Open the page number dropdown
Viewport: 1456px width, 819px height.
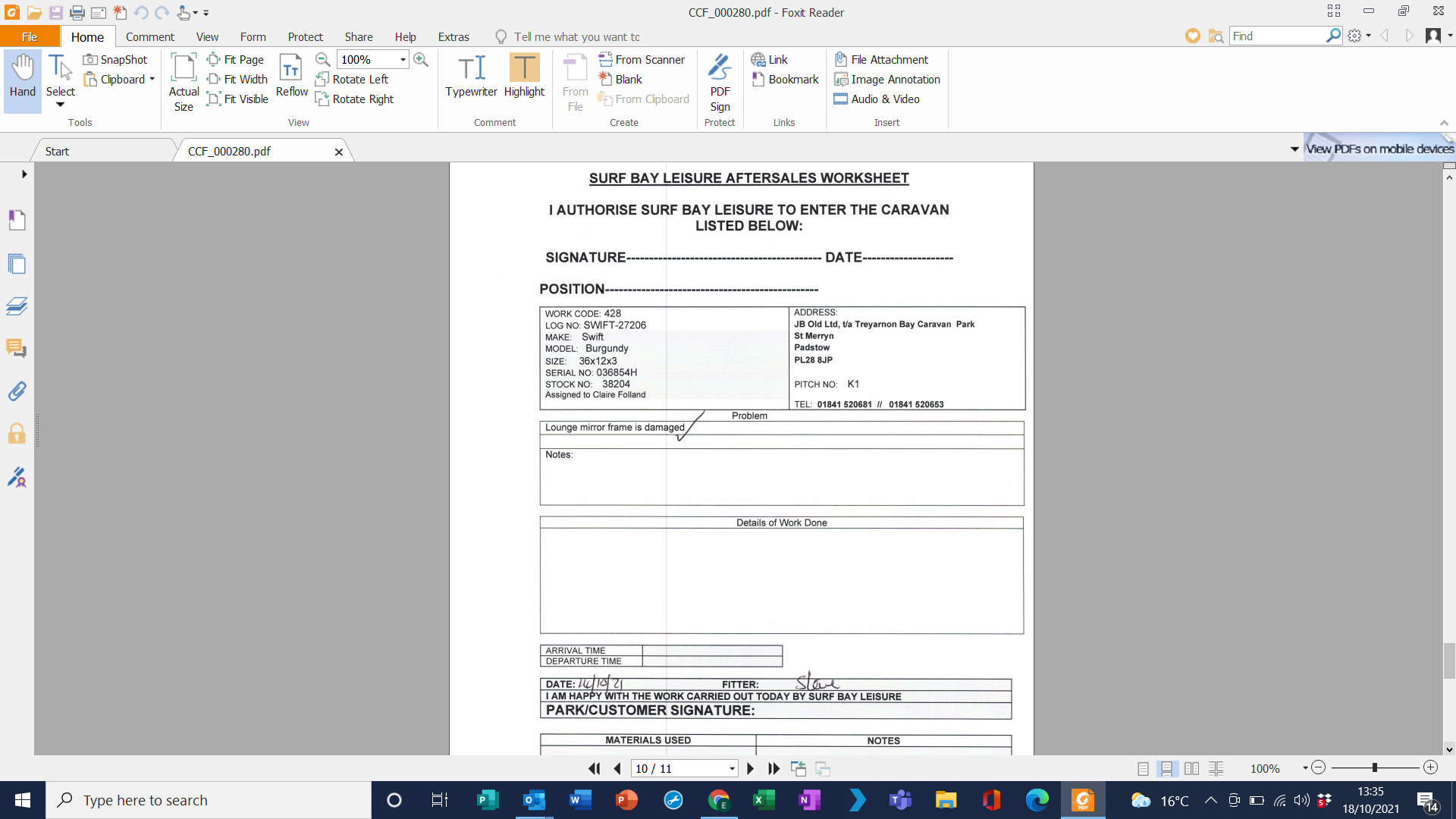(732, 768)
